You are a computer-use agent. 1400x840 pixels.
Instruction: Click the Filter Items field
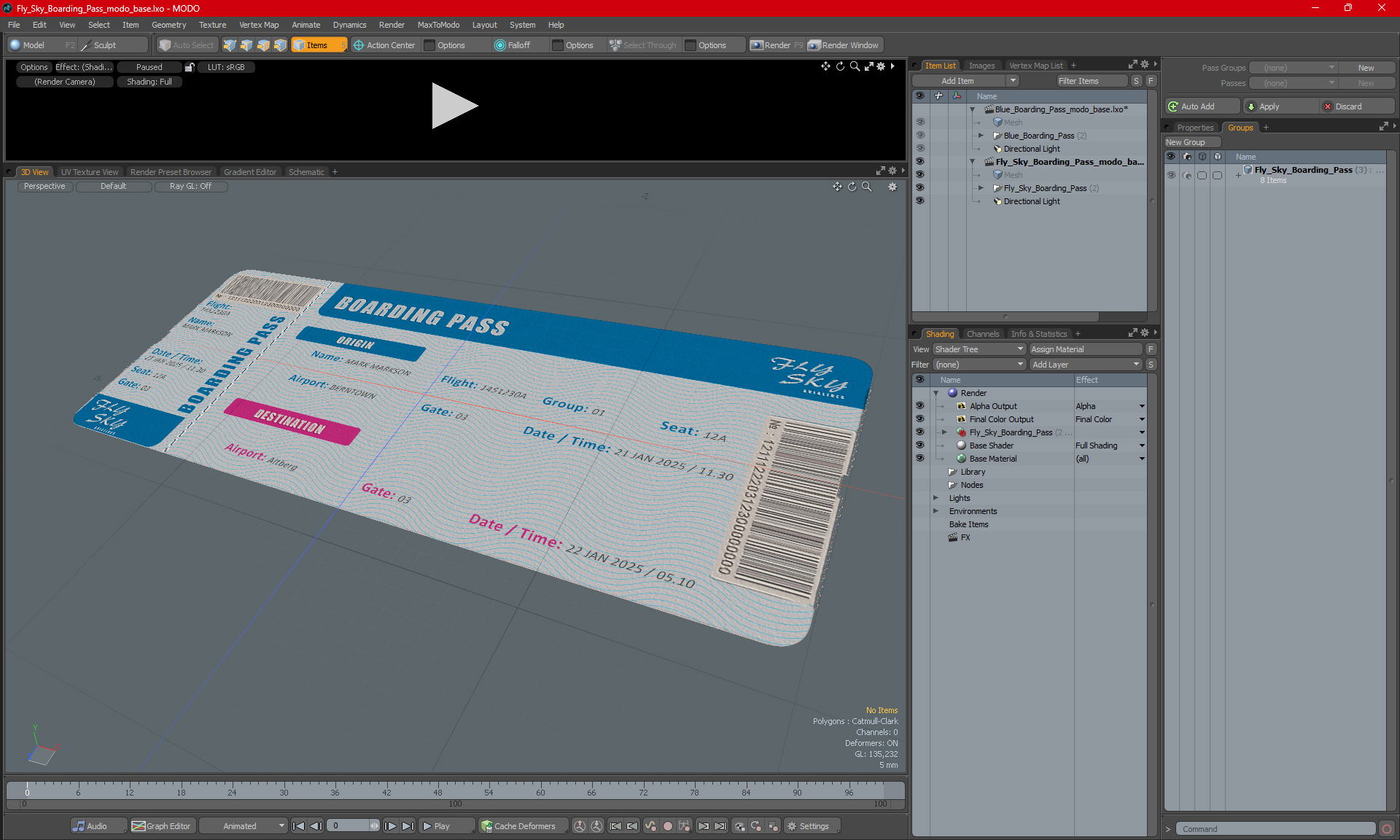click(1092, 81)
